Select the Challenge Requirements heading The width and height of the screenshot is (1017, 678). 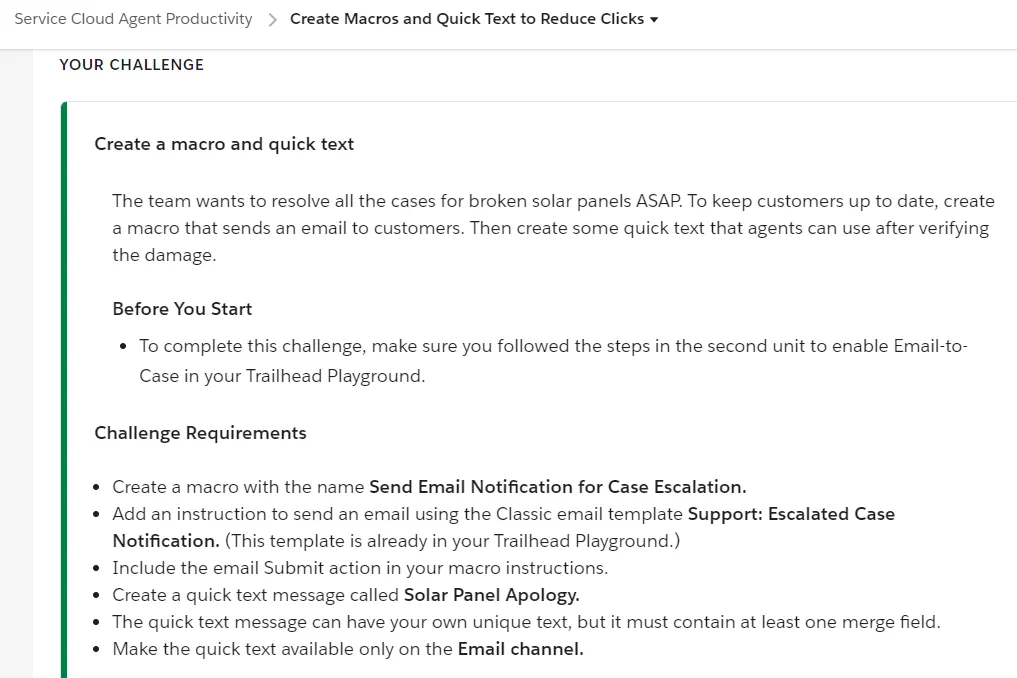click(200, 432)
